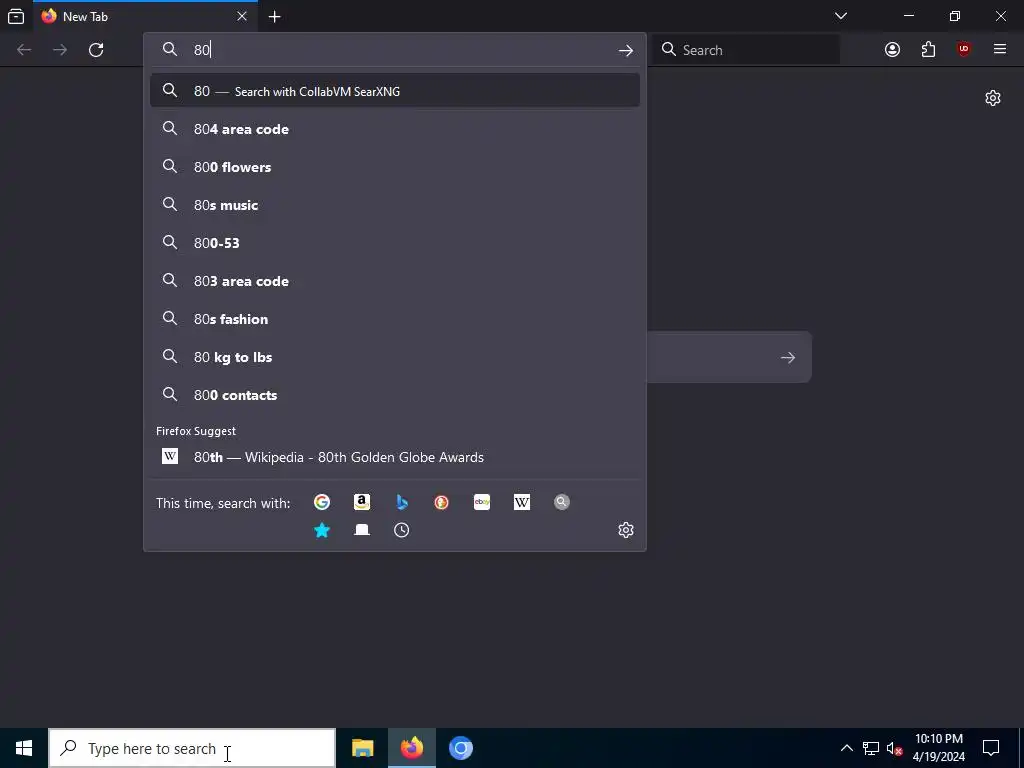Open search settings gear in the dropdown
1024x768 pixels.
tap(626, 530)
